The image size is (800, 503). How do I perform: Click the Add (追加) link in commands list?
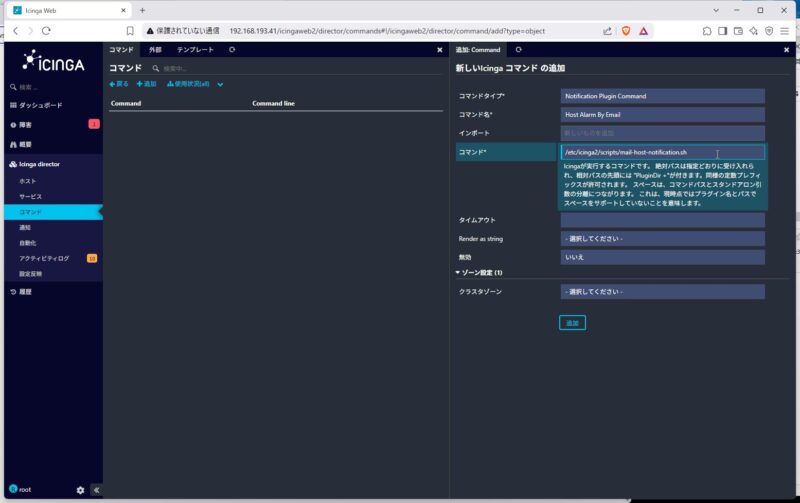pyautogui.click(x=146, y=84)
